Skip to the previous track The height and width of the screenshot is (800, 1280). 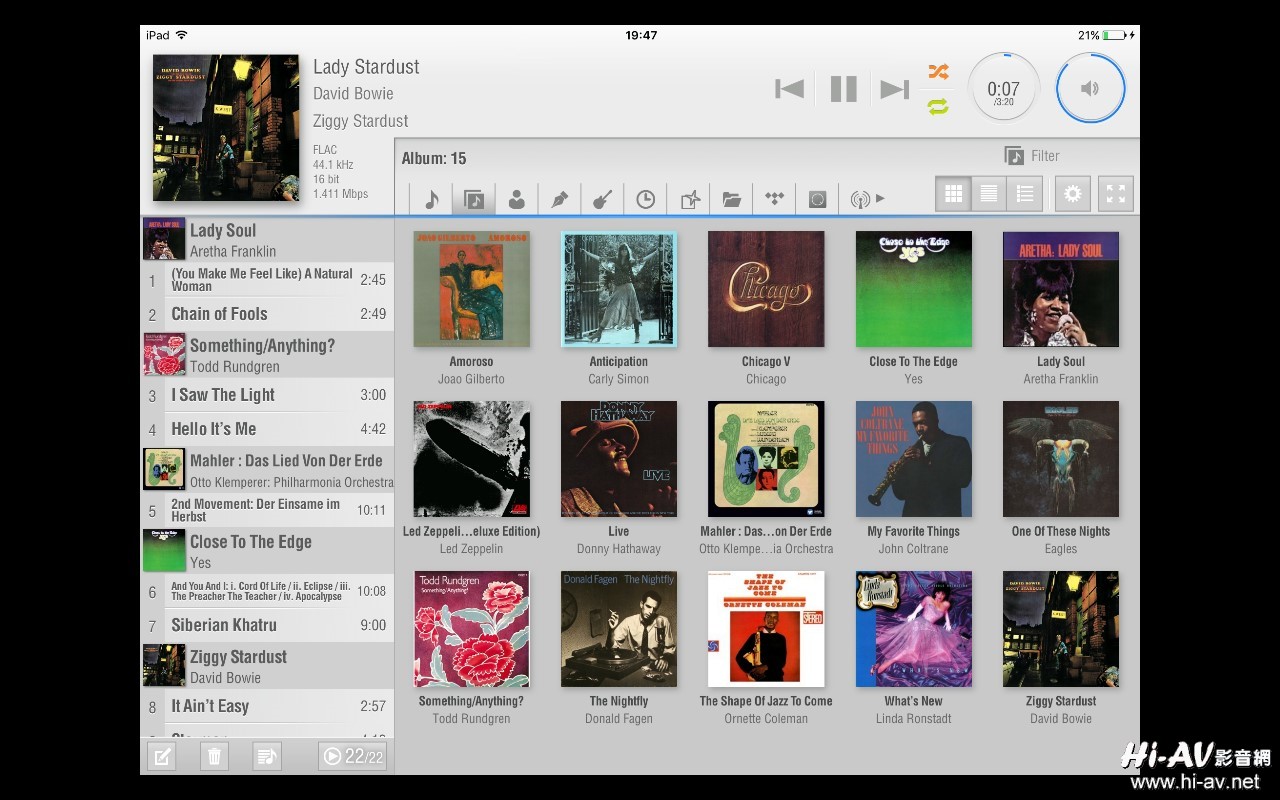click(x=789, y=89)
